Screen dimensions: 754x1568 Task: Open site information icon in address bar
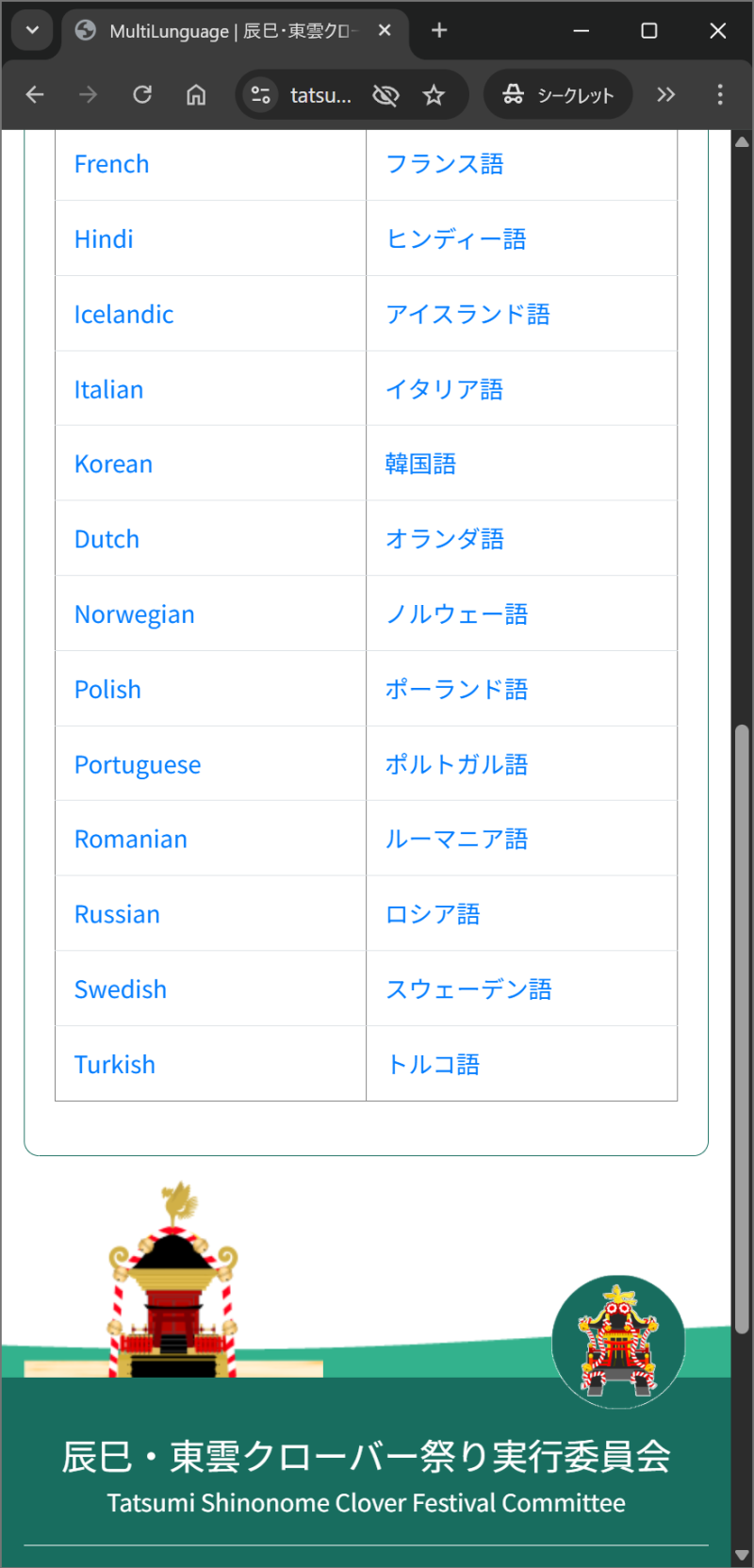coord(260,94)
